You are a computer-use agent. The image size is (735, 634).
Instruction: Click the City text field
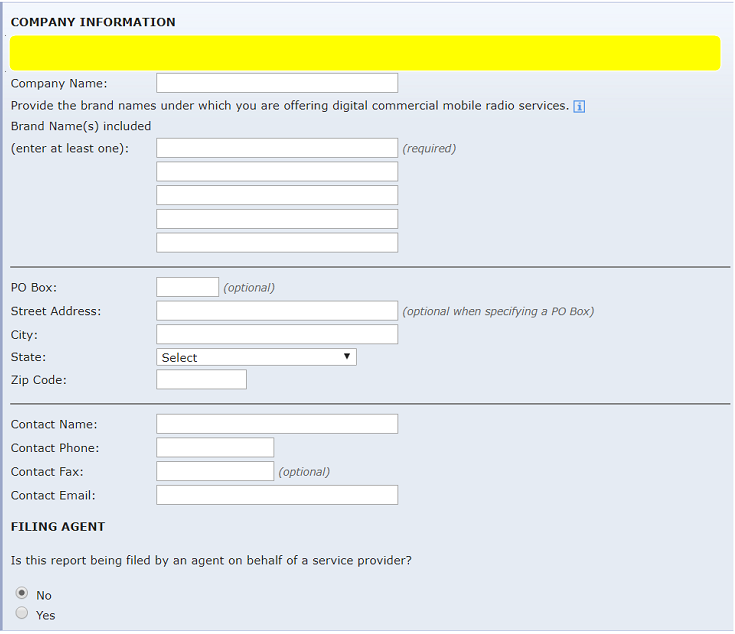coord(277,334)
